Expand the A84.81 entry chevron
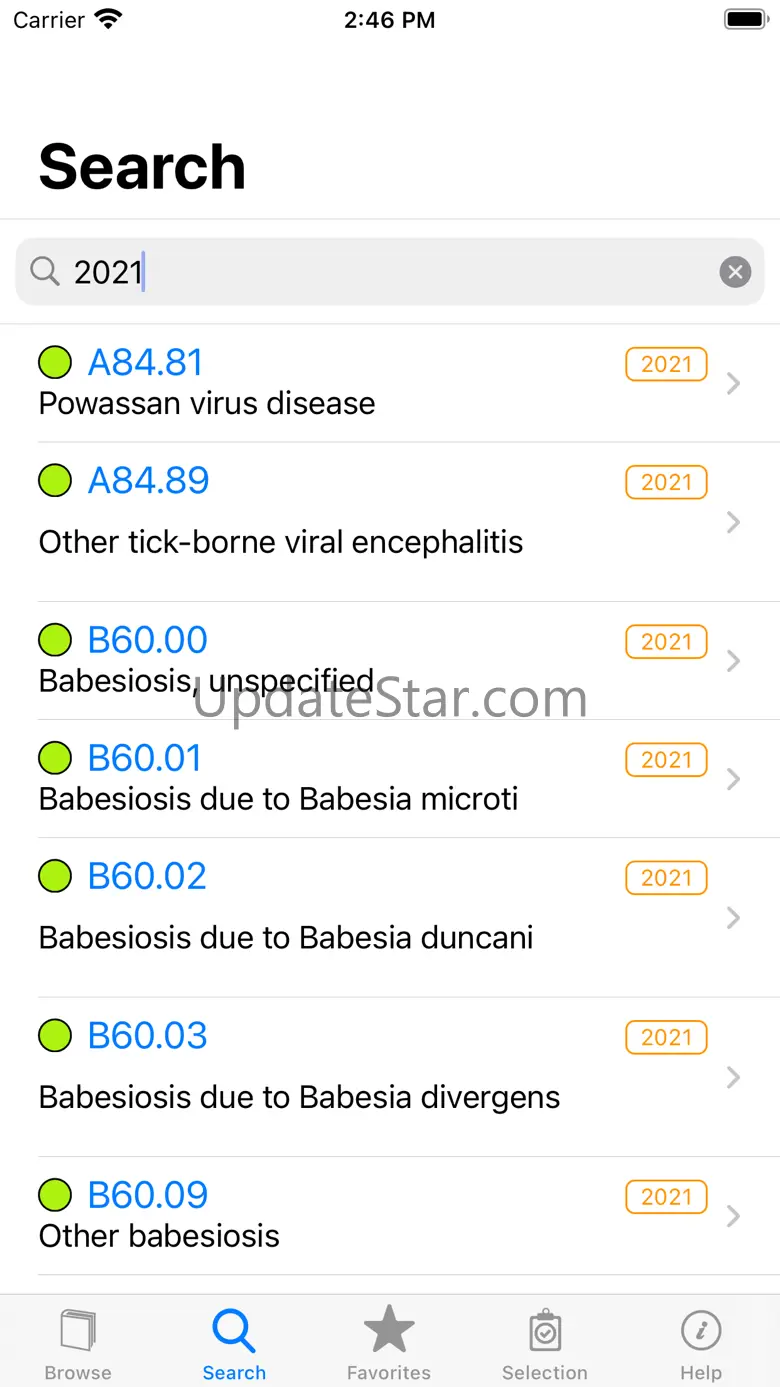The image size is (780, 1387). pos(733,383)
